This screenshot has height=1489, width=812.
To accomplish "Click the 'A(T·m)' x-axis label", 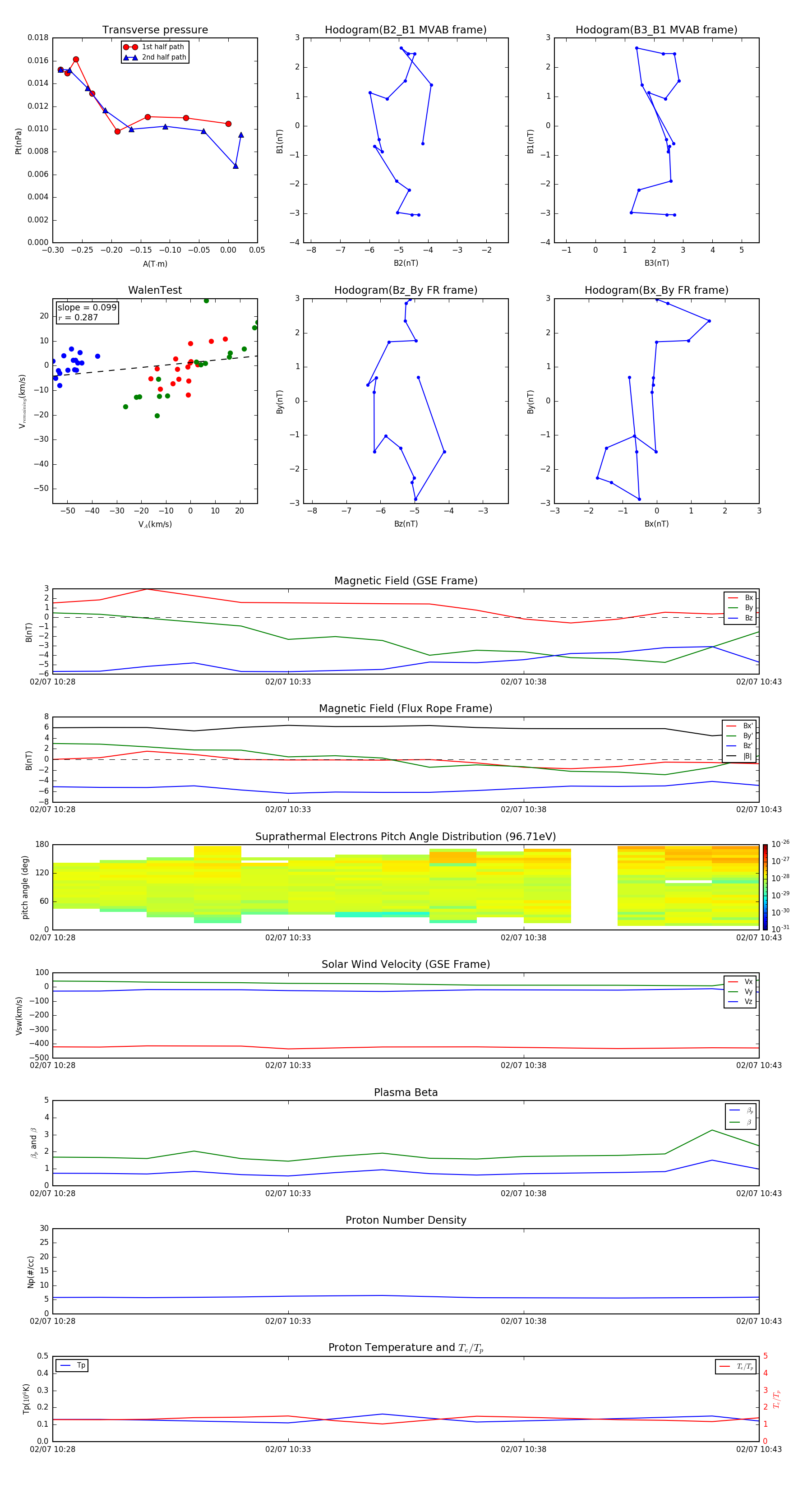I will [155, 264].
